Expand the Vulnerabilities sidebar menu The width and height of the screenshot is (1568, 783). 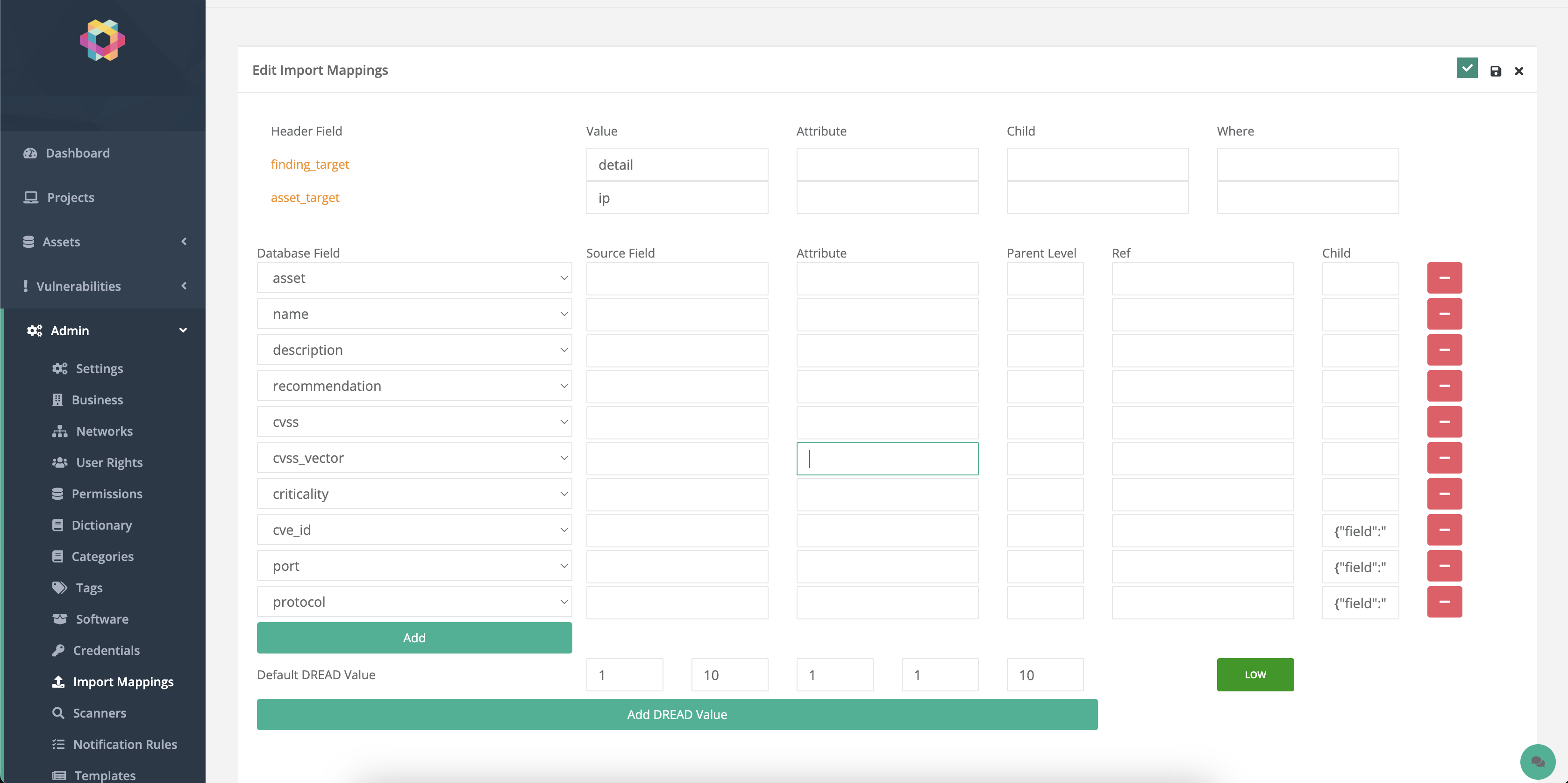(x=103, y=286)
